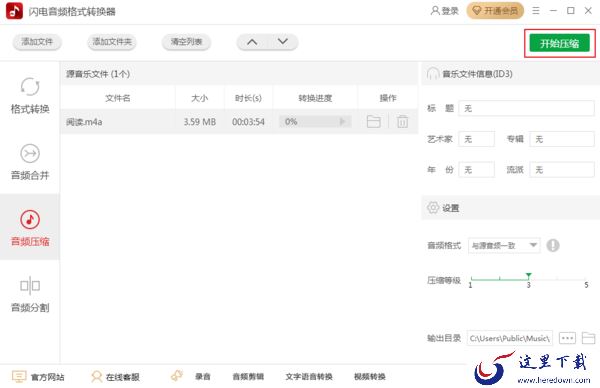
Task: Switch to 音频合并 audio merge tab
Action: [30, 161]
